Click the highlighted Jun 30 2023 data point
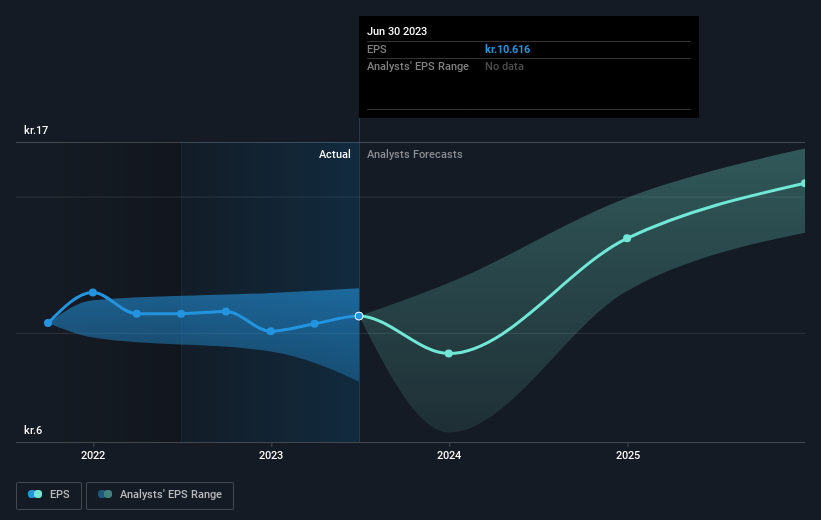 [359, 316]
